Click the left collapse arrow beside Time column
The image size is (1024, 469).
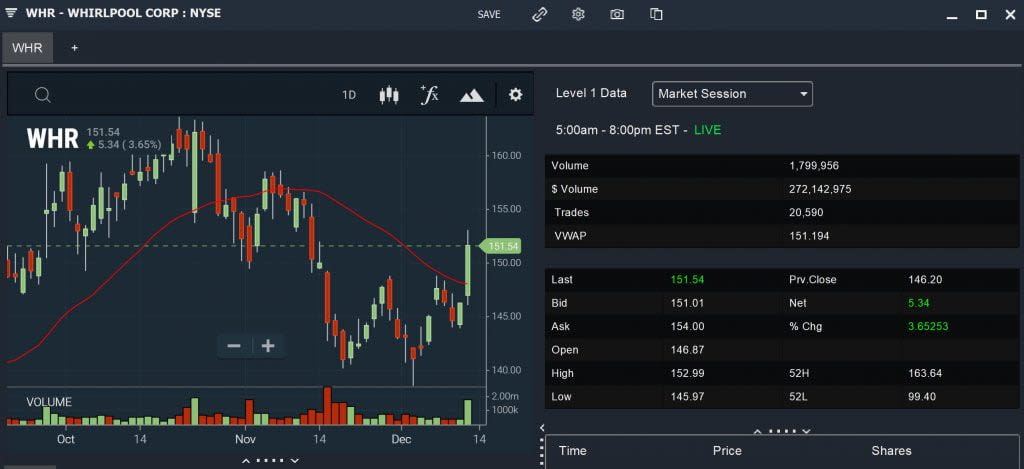[x=541, y=428]
